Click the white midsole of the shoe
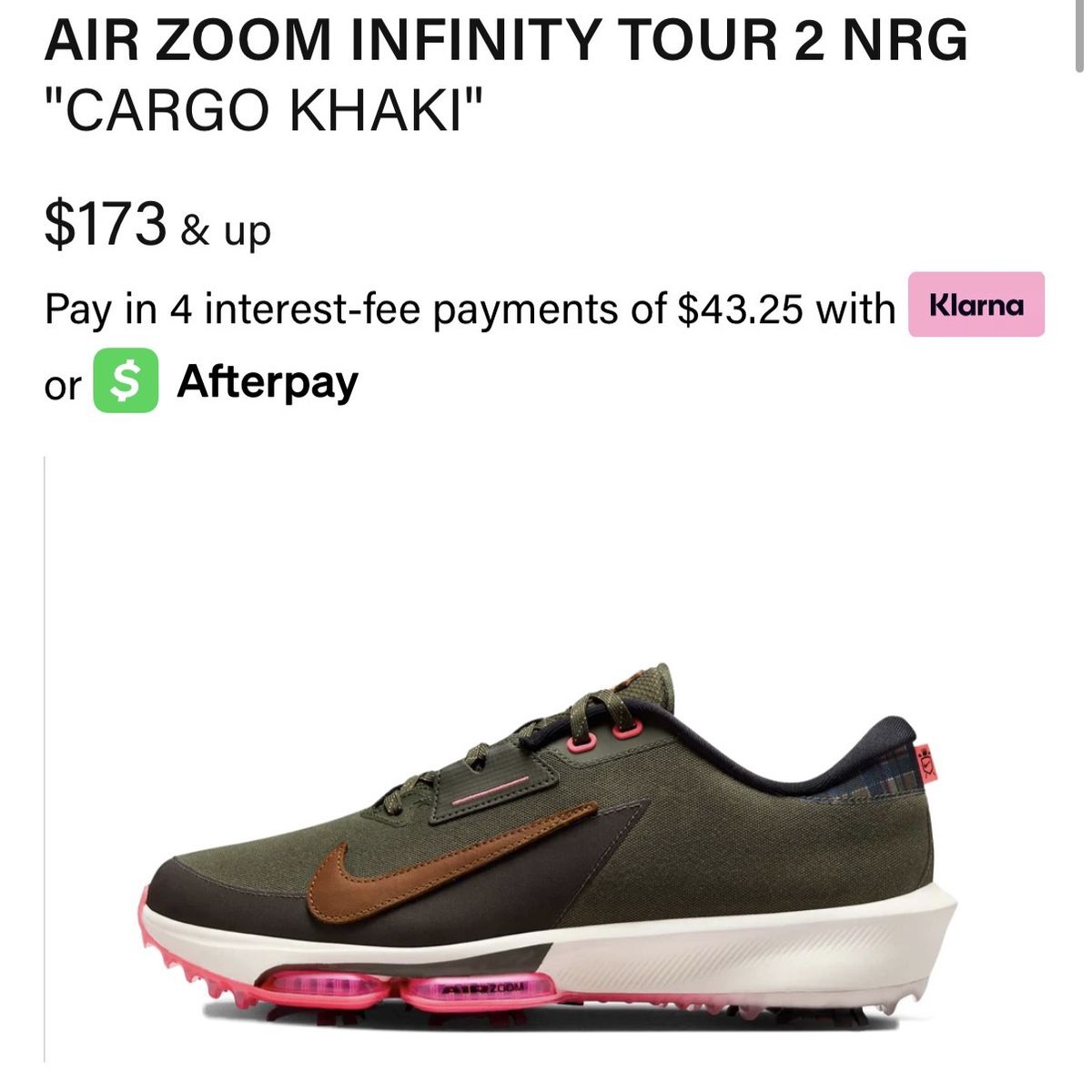 746,946
